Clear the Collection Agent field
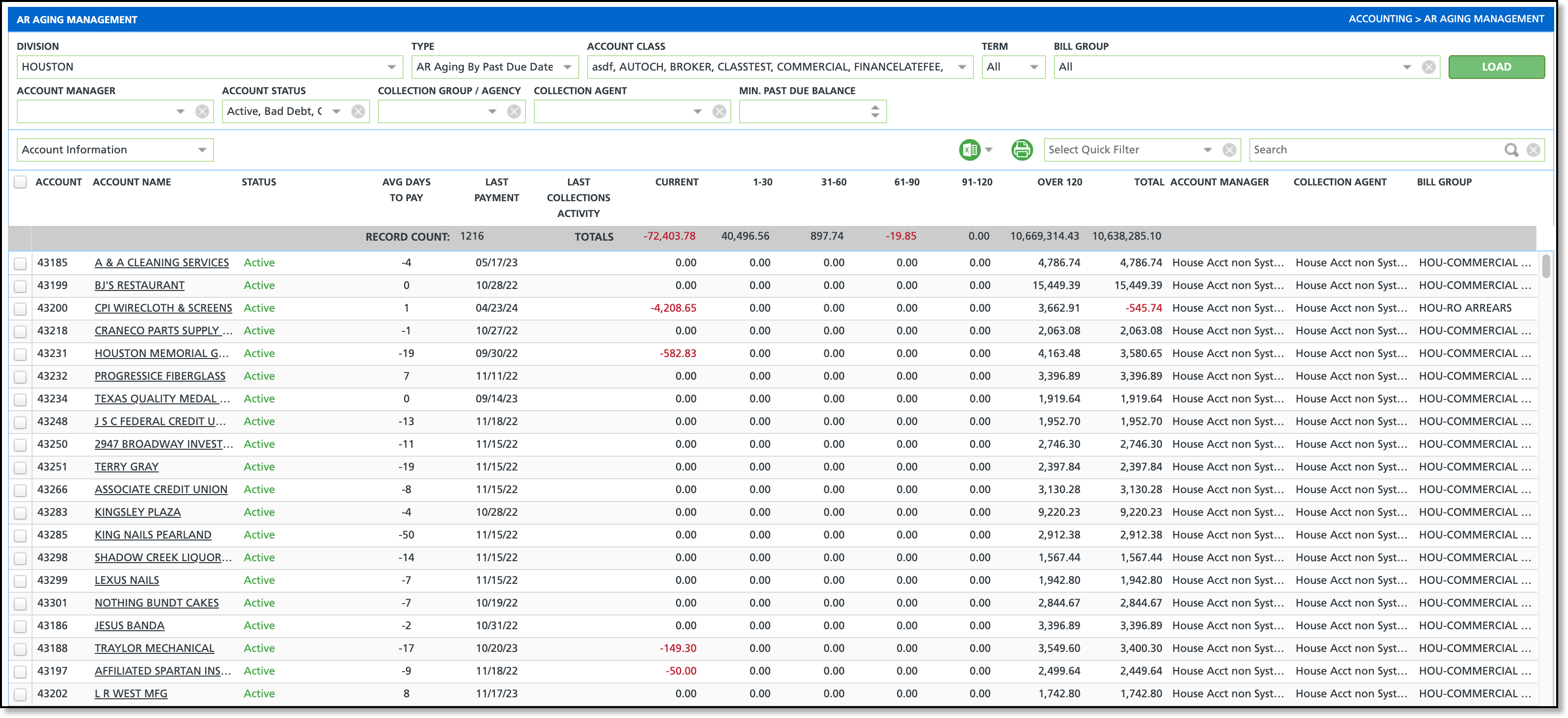 (719, 111)
